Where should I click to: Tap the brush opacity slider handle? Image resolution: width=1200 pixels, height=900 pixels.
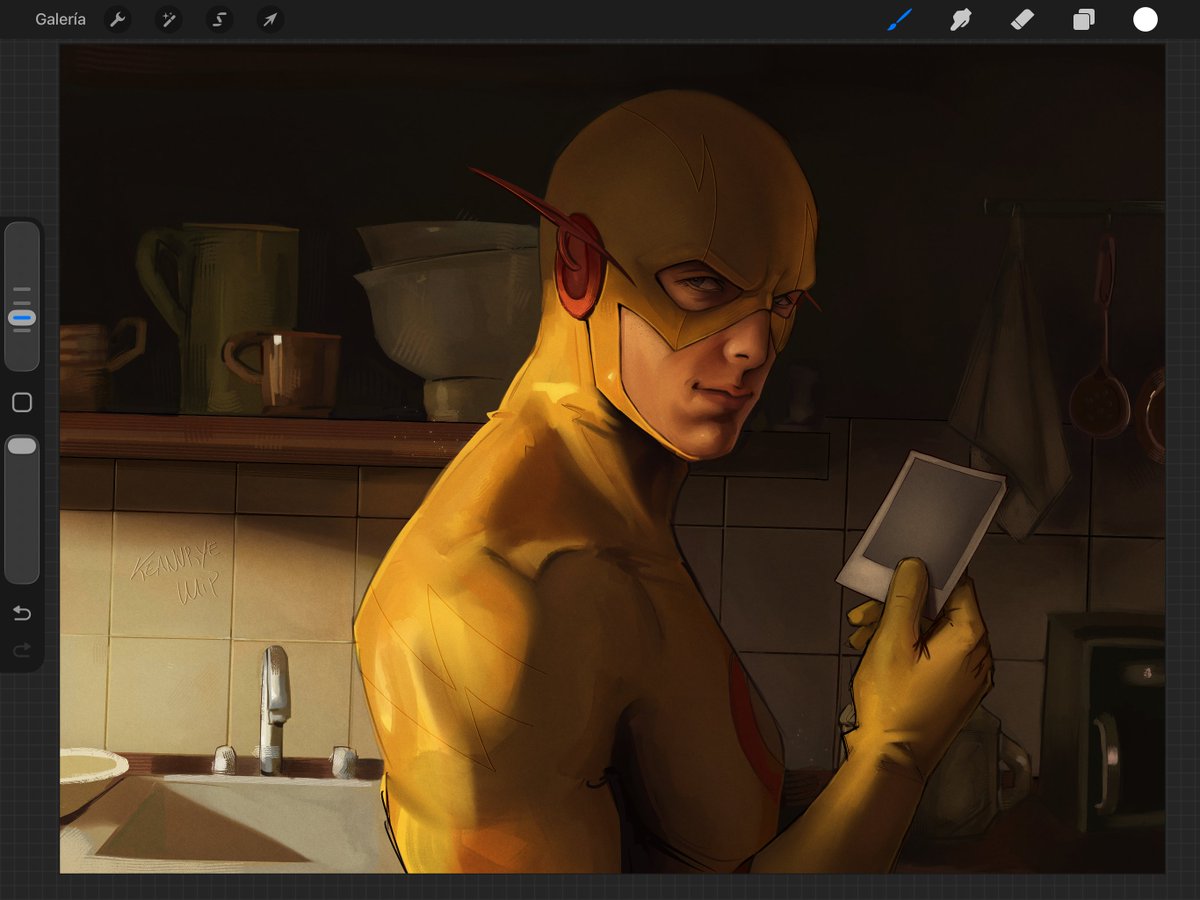pyautogui.click(x=22, y=446)
